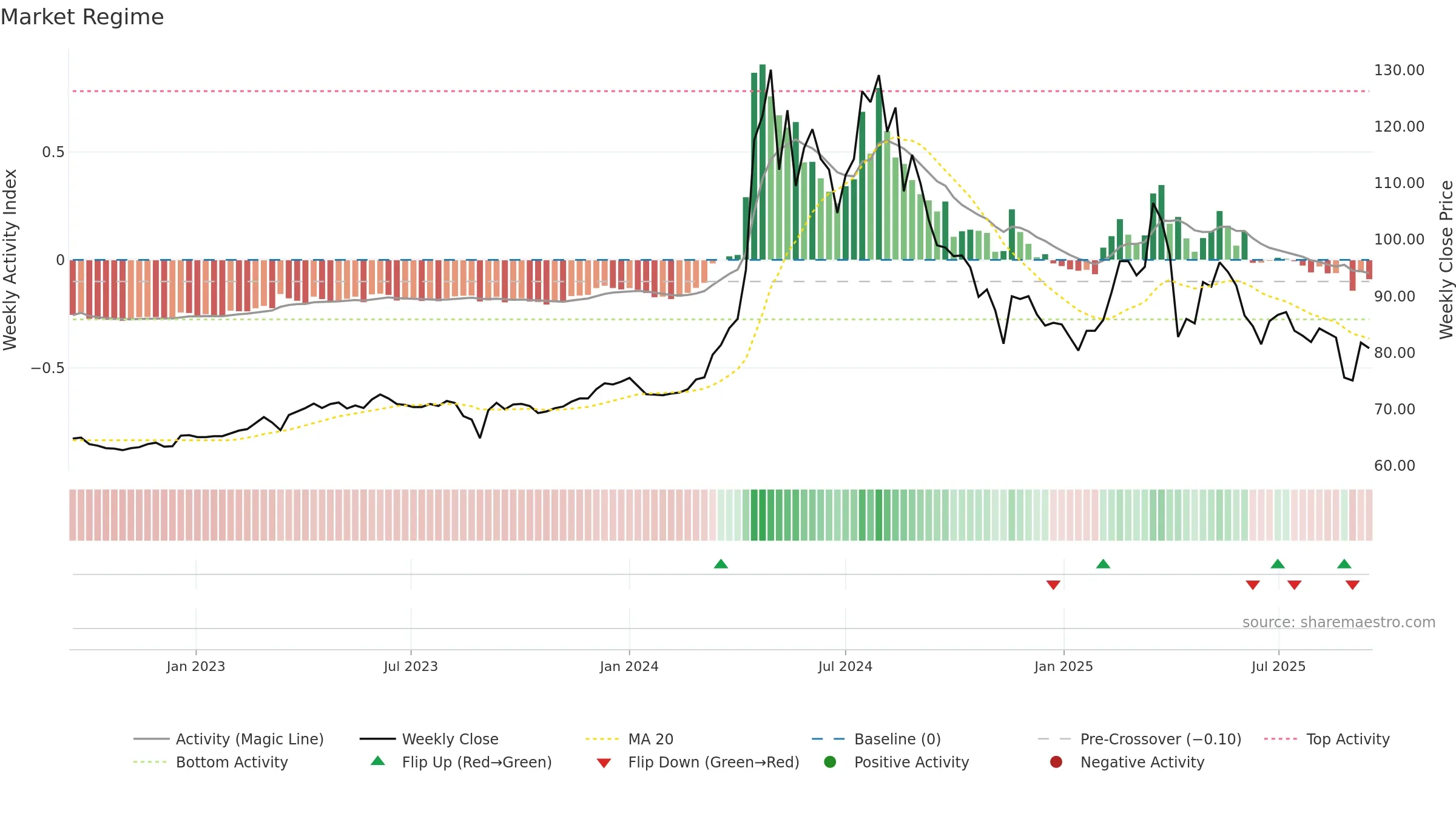Image resolution: width=1456 pixels, height=819 pixels.
Task: Click the red flip-down triangle just after Jul 2025
Action: click(1294, 585)
